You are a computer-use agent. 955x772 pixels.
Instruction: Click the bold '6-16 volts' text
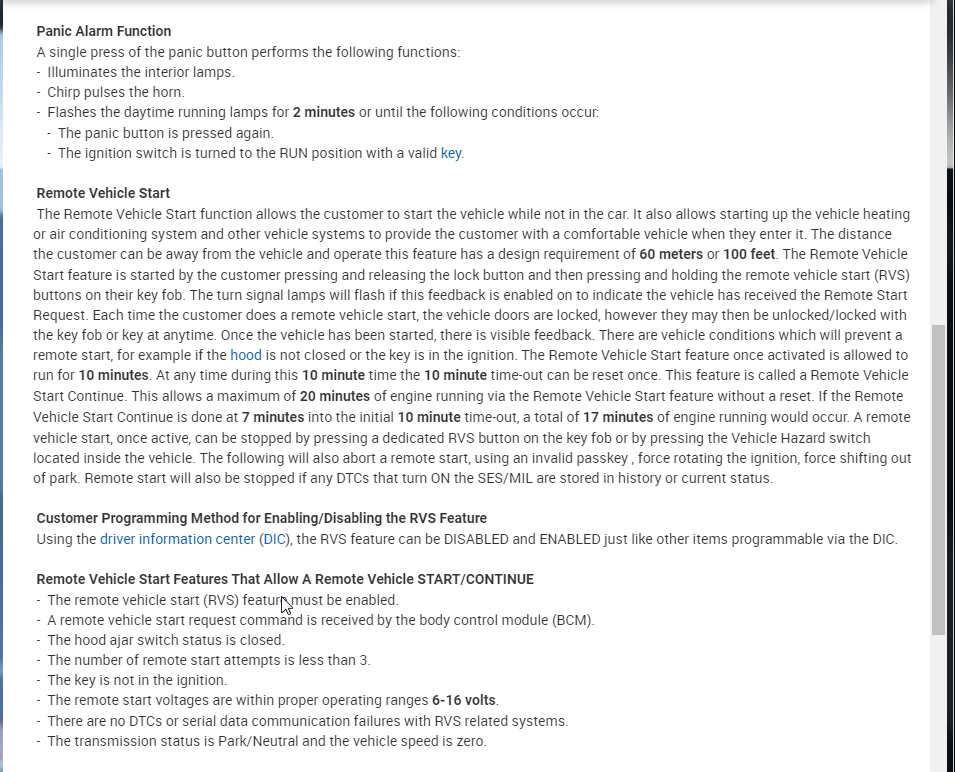[464, 700]
